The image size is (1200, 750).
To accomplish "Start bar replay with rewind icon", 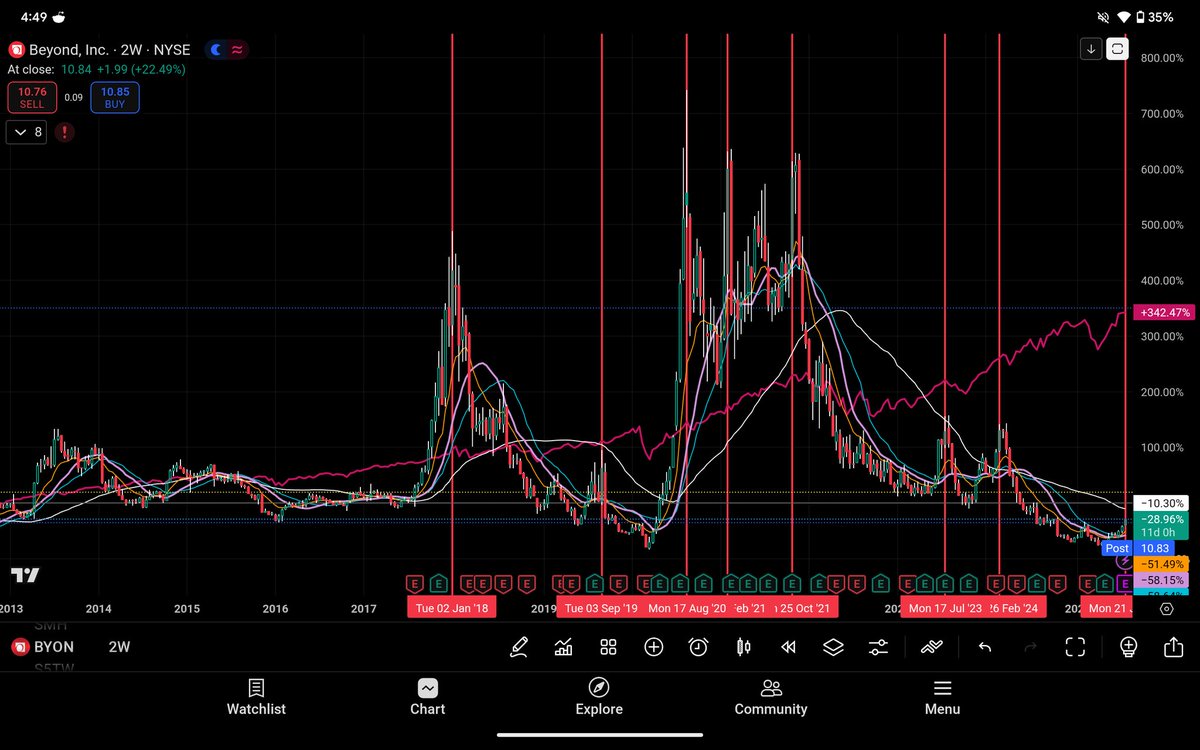I will (788, 647).
